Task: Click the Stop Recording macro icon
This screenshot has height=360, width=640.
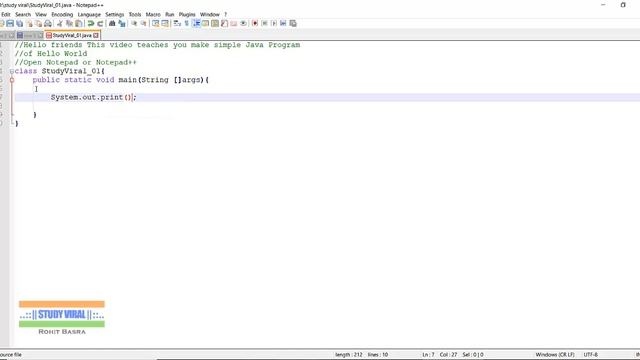Action: 264,24
